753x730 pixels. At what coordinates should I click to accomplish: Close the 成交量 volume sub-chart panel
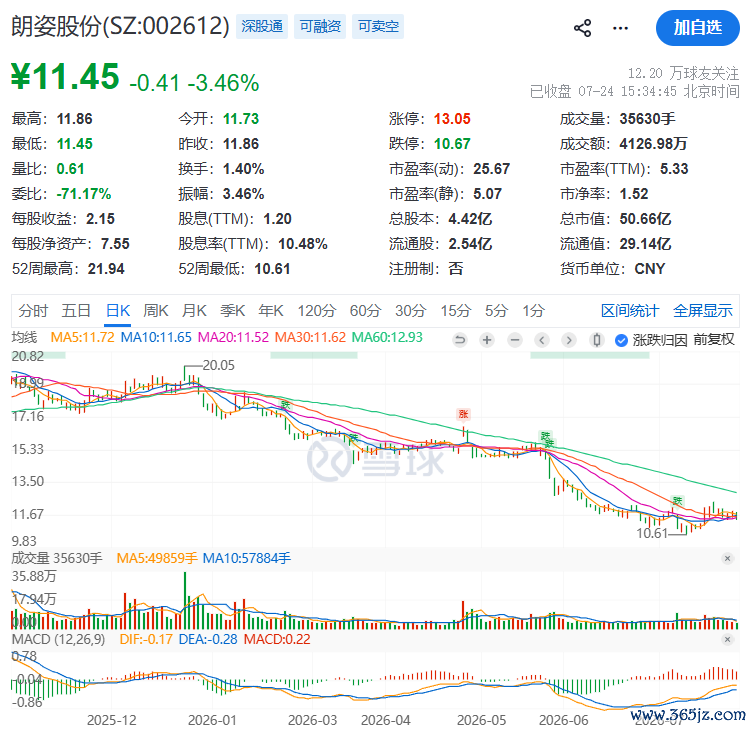(x=727, y=558)
